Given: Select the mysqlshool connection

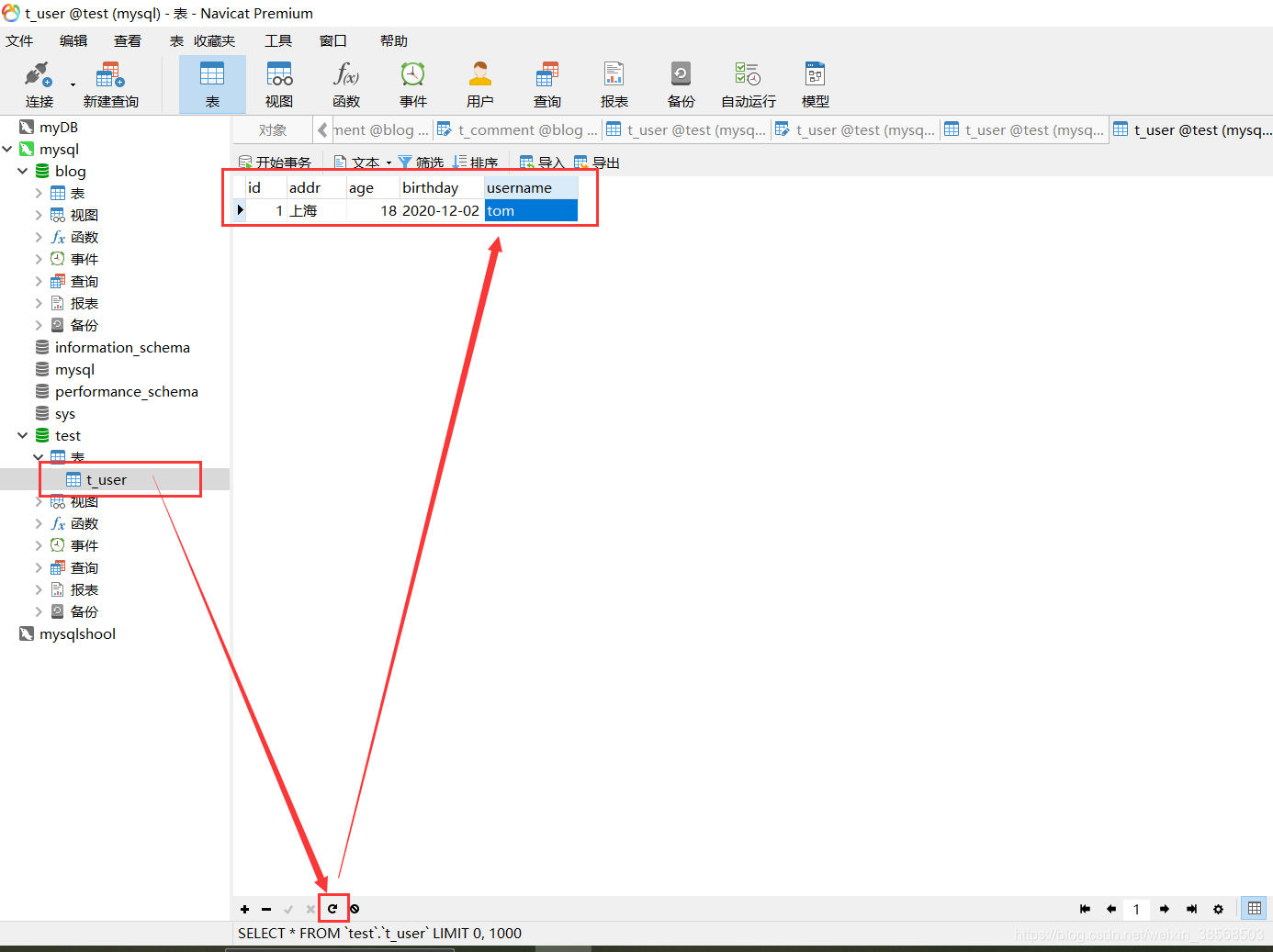Looking at the screenshot, I should pos(77,633).
